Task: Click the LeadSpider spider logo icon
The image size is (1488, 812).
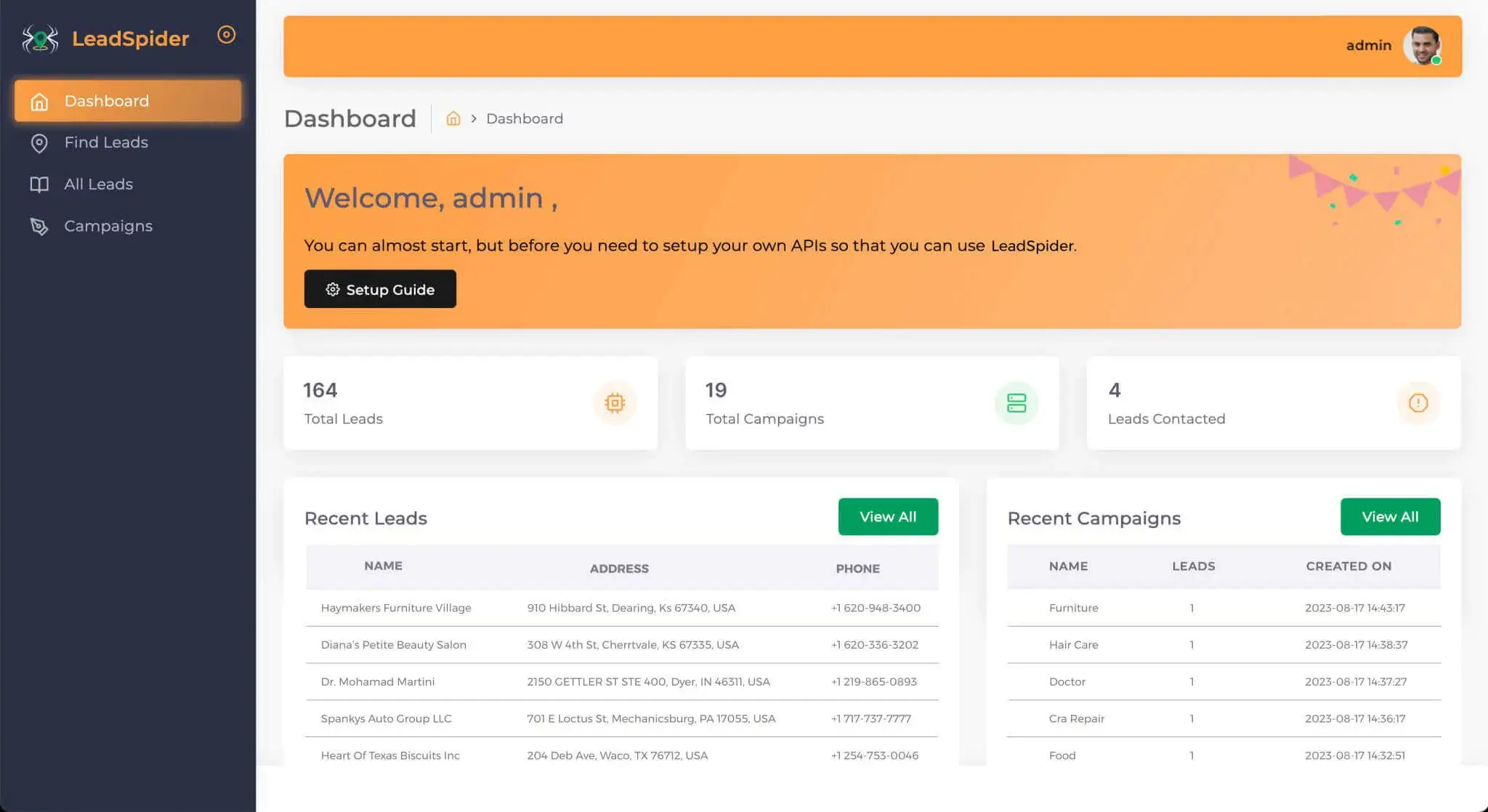Action: (40, 38)
